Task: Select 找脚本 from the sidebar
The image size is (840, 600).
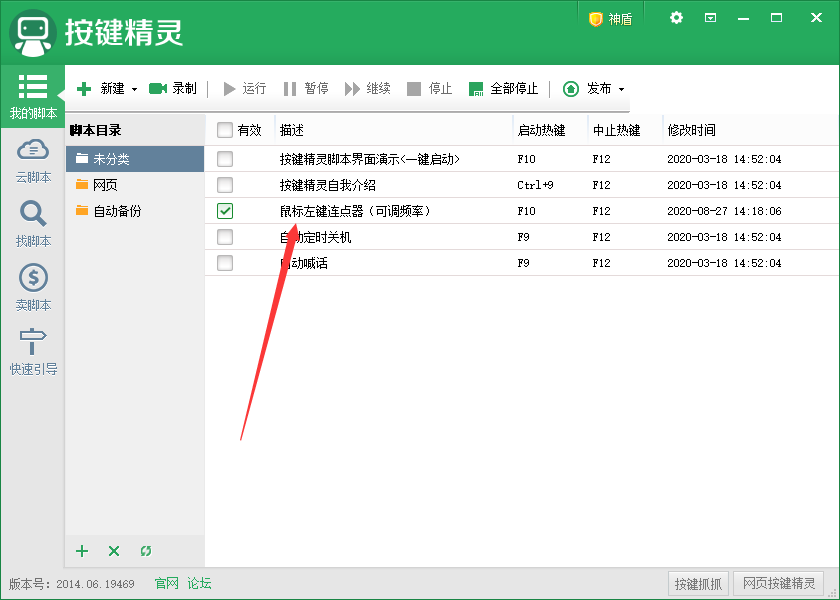Action: pos(33,222)
